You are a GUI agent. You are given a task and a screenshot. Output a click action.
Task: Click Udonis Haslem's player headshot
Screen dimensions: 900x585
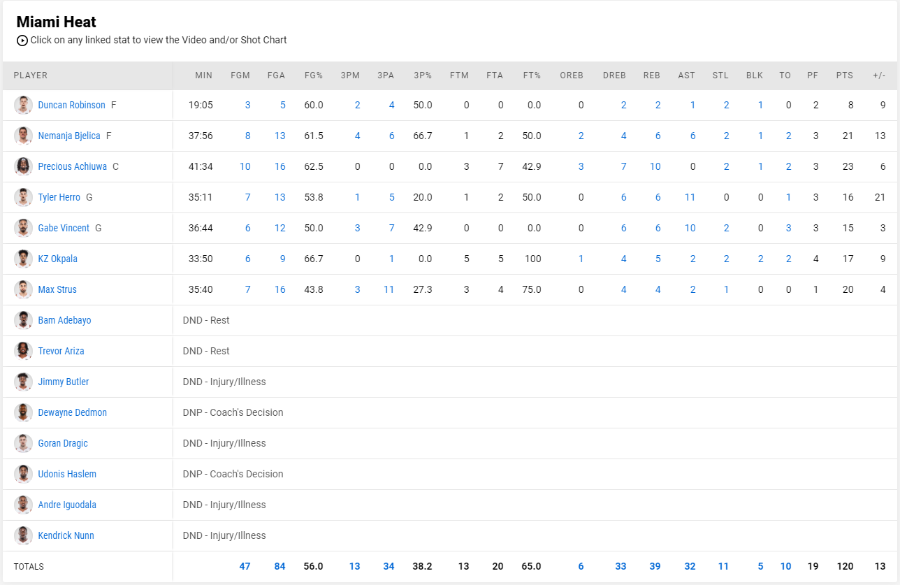23,474
